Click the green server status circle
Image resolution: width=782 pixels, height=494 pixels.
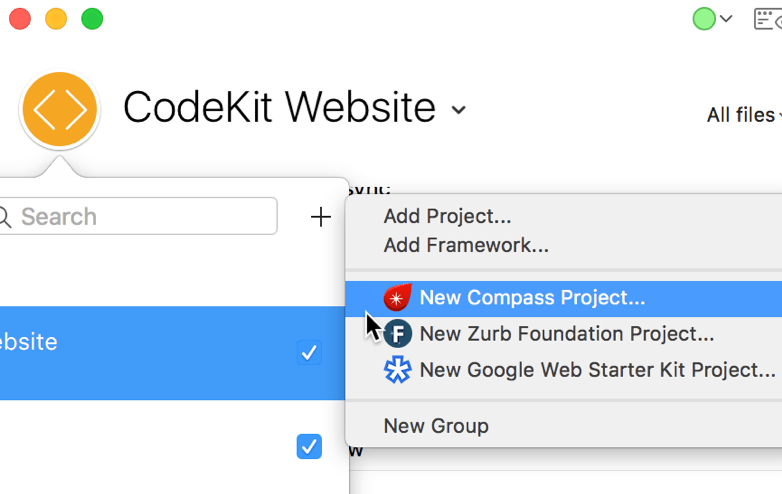click(x=704, y=19)
